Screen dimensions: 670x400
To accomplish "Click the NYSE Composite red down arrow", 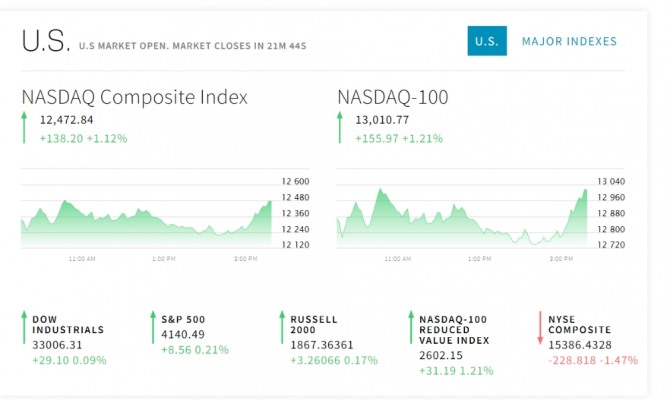I will pos(540,328).
